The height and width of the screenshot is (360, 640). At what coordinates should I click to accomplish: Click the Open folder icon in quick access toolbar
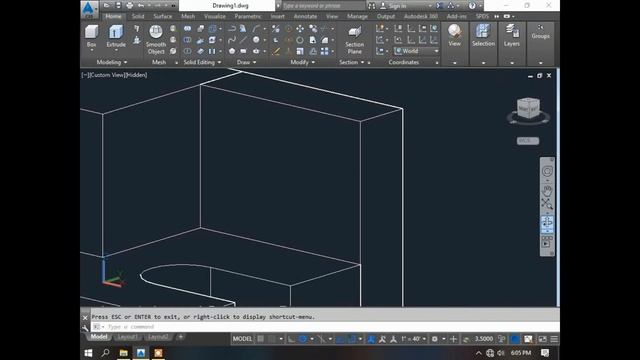[x=107, y=5]
